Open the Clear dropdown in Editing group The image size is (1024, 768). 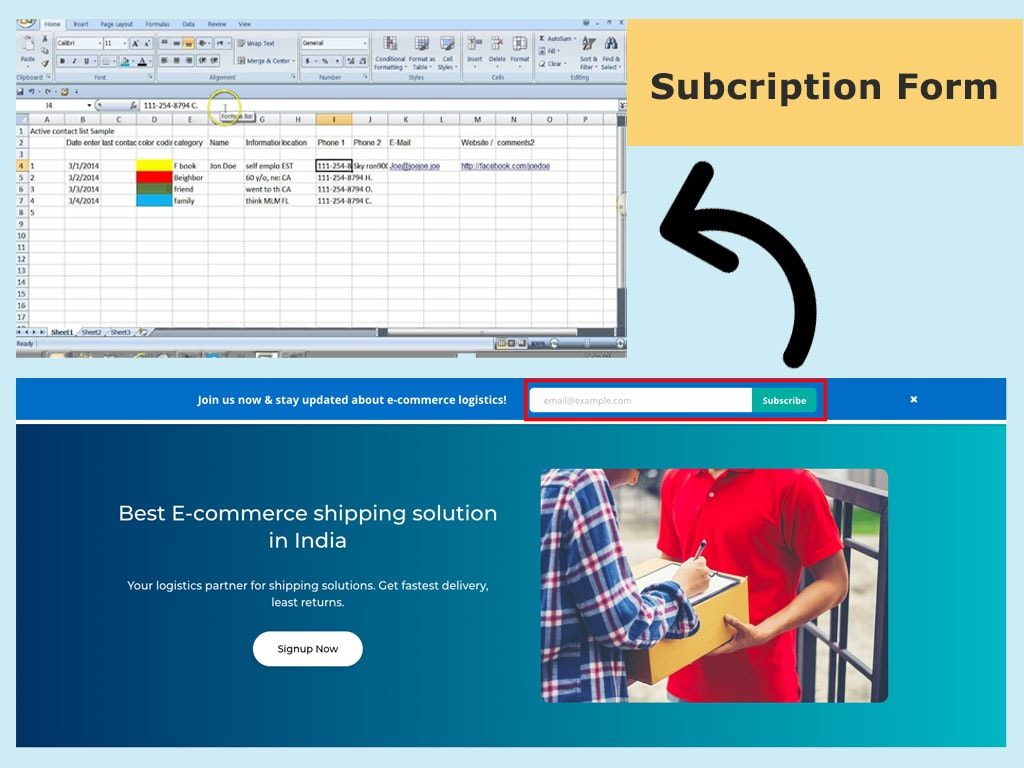click(552, 63)
